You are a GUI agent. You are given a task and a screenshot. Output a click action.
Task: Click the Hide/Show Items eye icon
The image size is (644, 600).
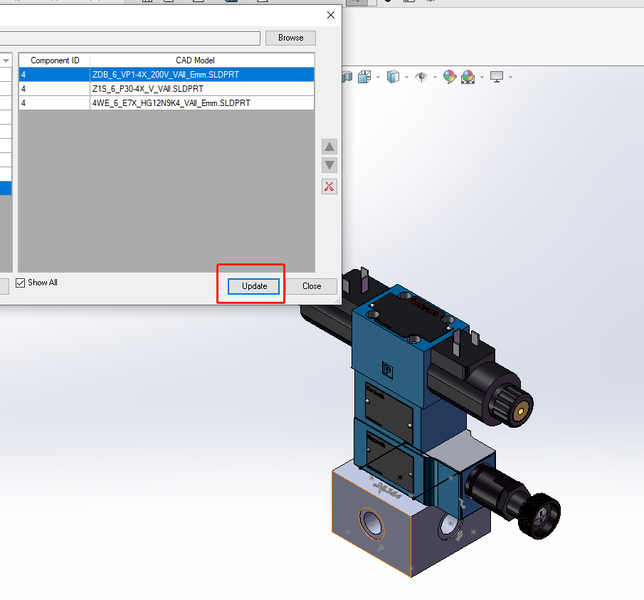pyautogui.click(x=421, y=77)
